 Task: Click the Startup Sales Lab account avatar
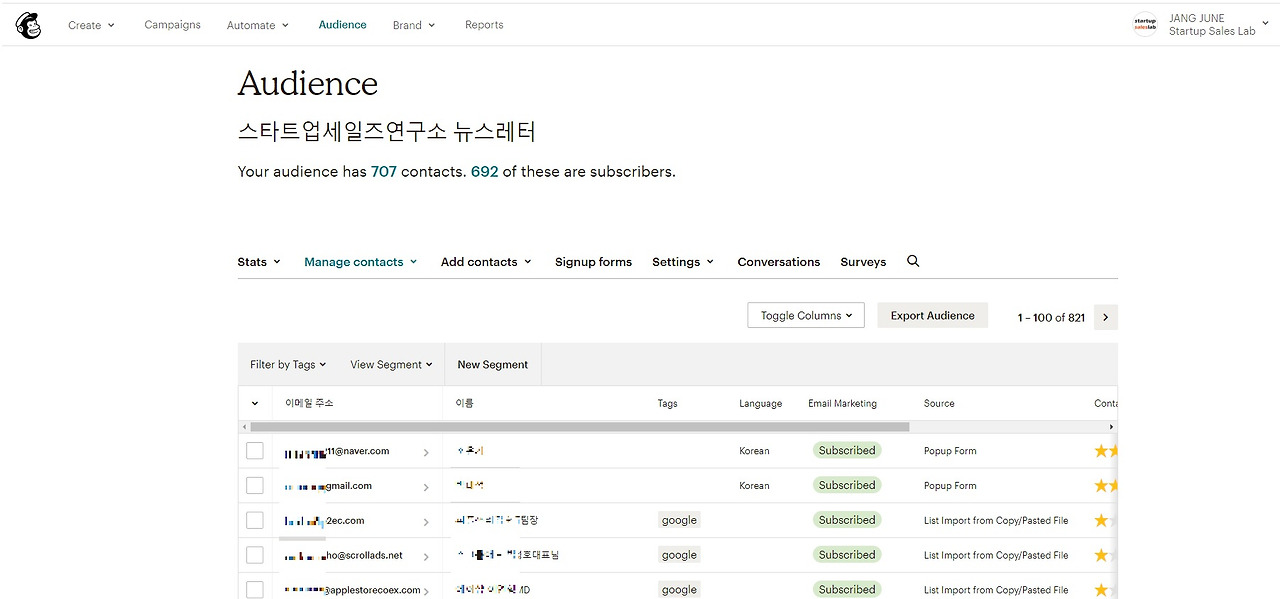tap(1145, 25)
